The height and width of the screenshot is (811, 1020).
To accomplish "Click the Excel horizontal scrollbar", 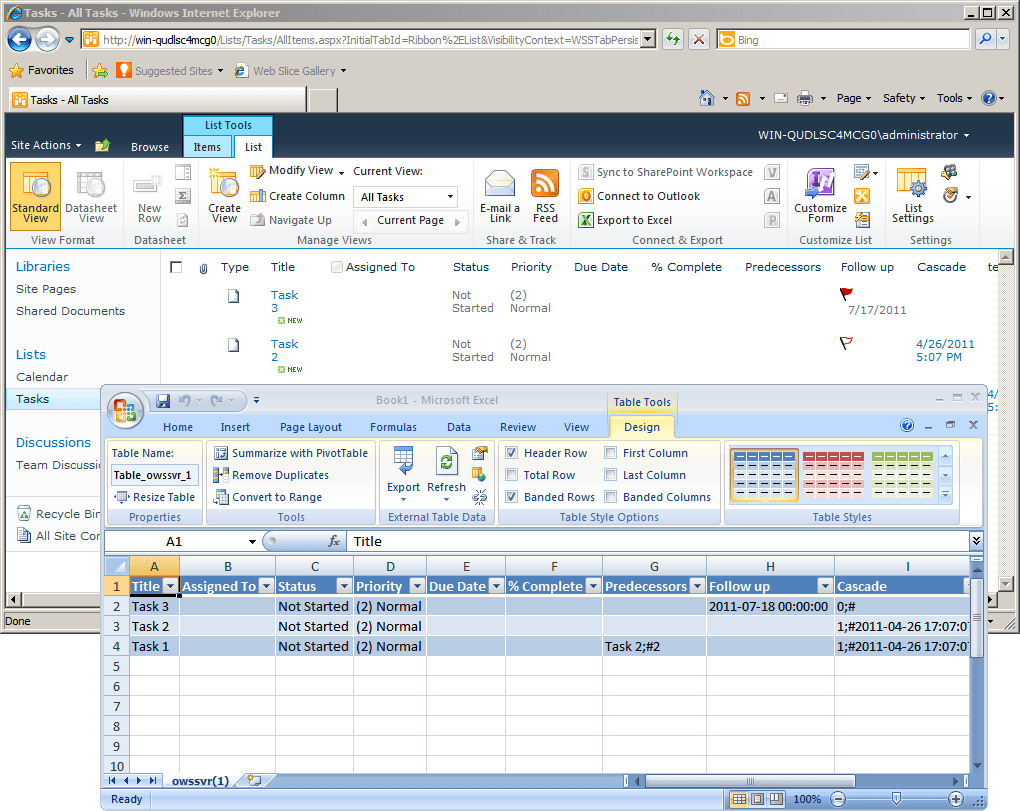I will (x=749, y=780).
